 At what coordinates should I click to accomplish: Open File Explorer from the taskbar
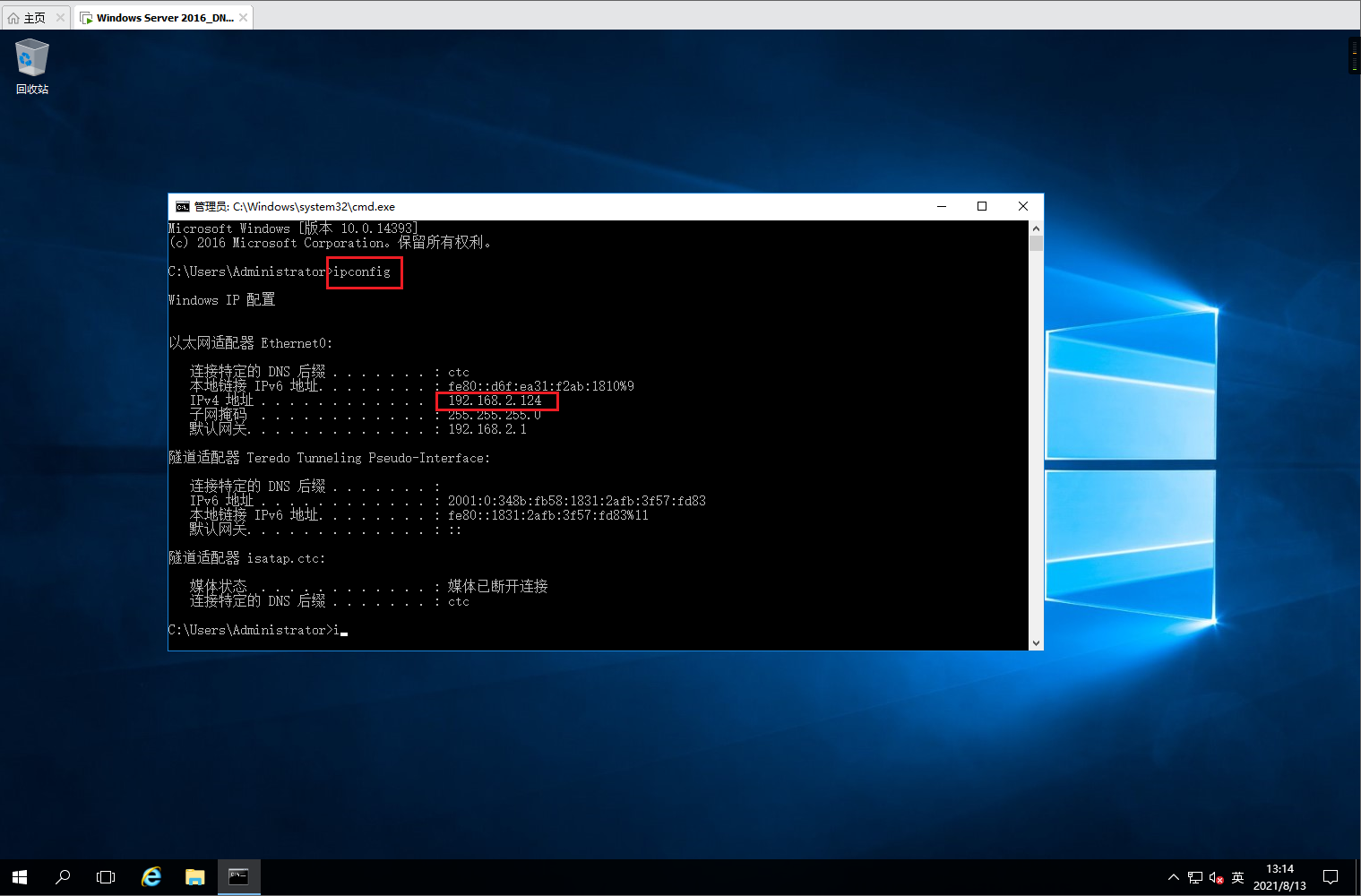194,877
